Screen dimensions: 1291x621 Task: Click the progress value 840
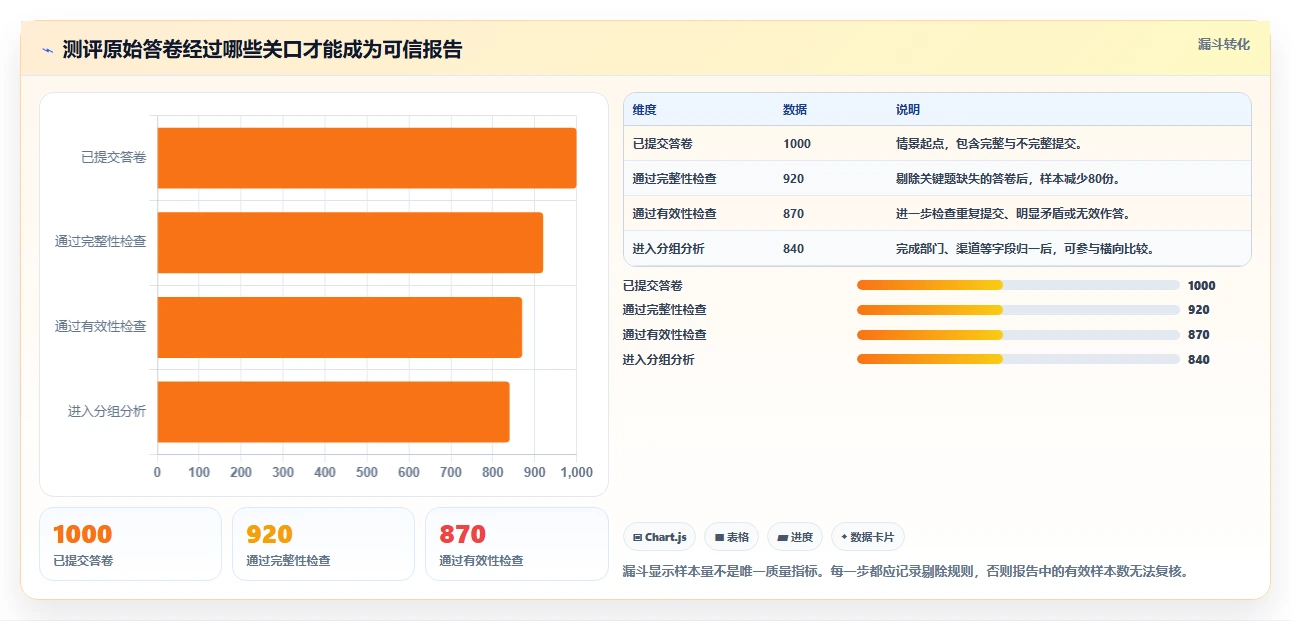[x=1199, y=360]
